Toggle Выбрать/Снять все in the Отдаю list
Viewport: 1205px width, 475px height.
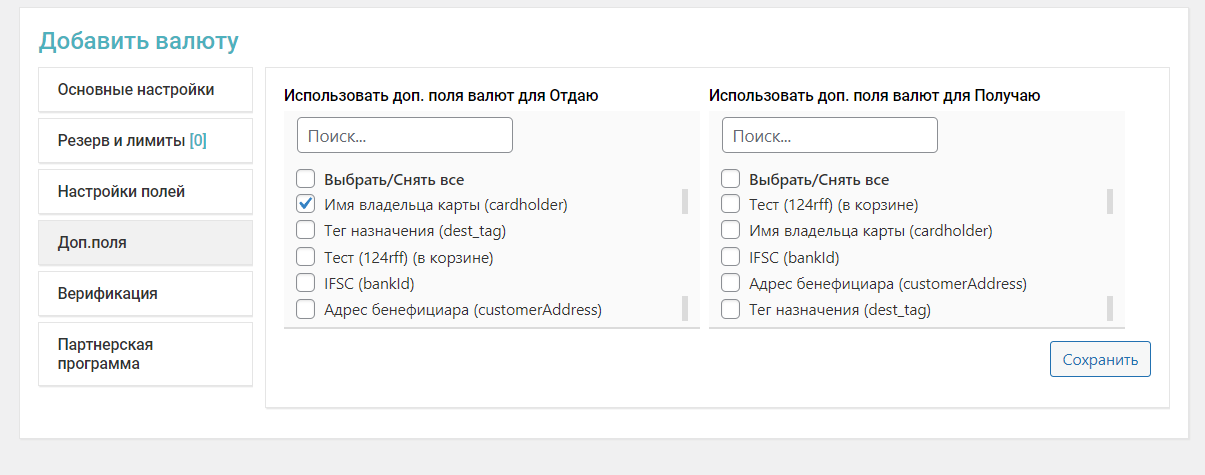(x=306, y=180)
